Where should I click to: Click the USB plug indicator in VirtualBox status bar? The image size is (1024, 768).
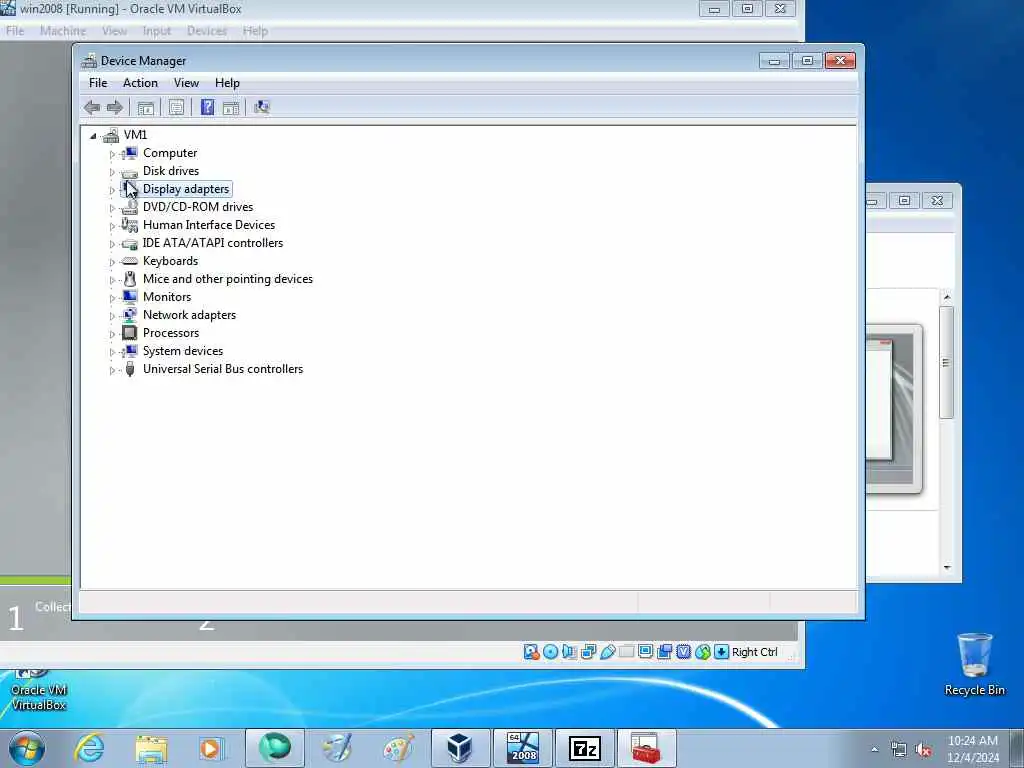coord(607,652)
